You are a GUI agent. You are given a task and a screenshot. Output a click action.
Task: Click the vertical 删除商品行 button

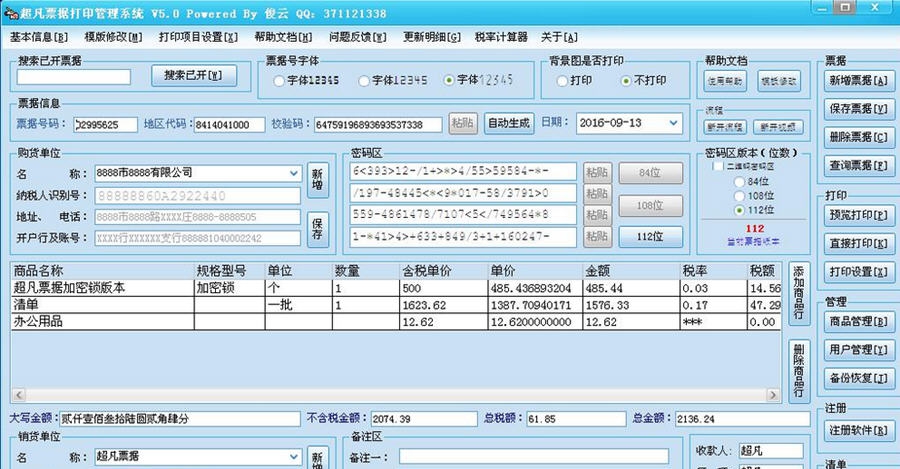(x=798, y=371)
